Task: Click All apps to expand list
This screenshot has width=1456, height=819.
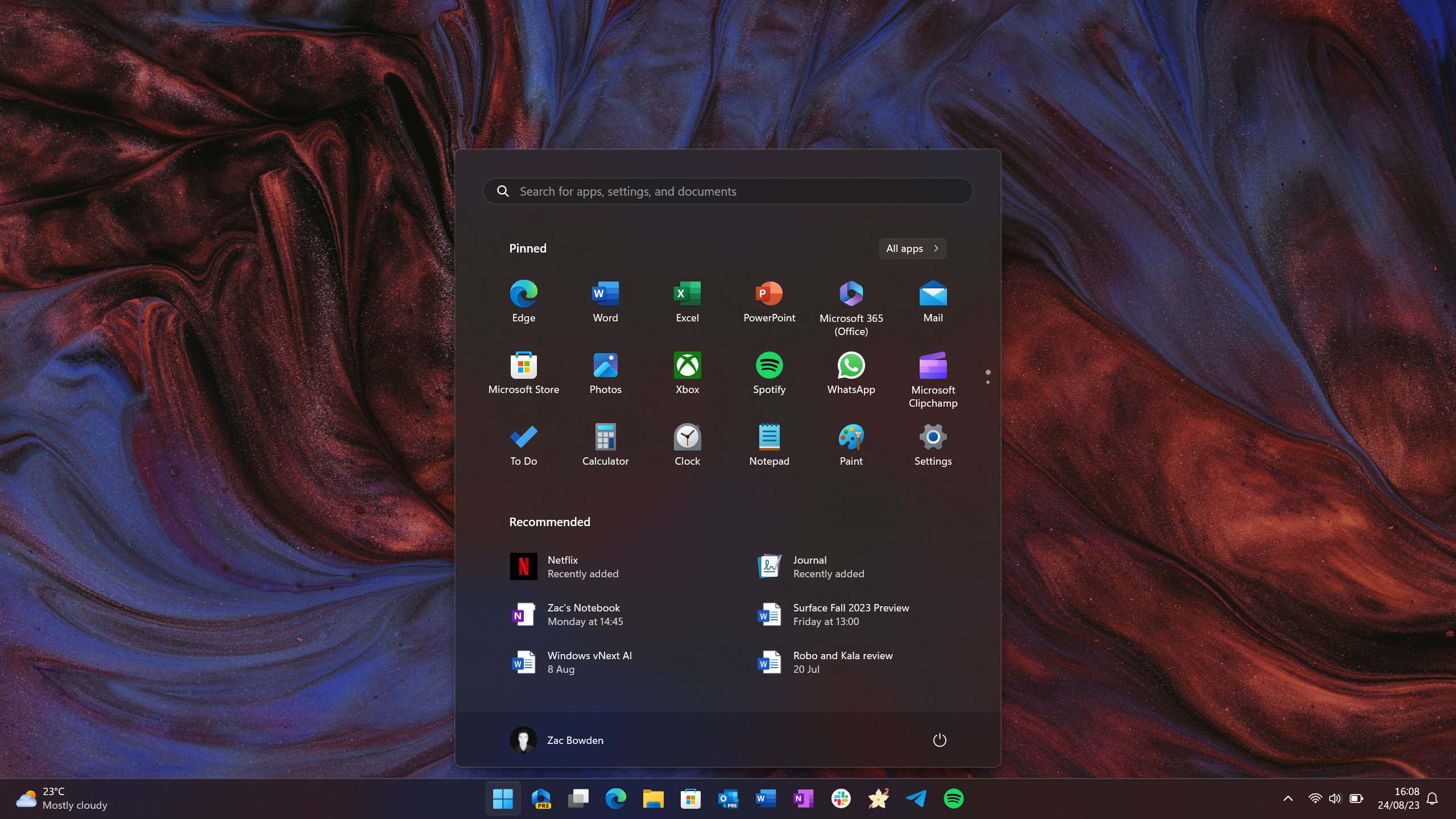Action: [912, 248]
